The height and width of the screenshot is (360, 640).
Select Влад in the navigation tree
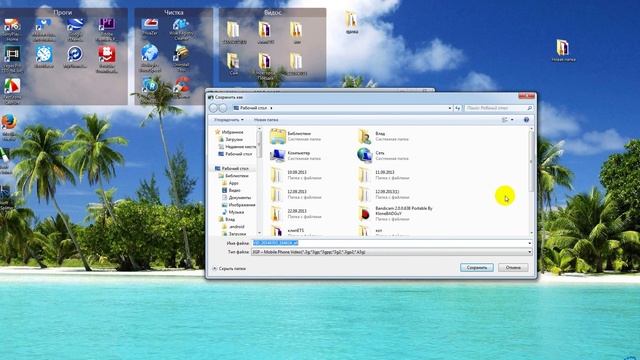pos(227,219)
